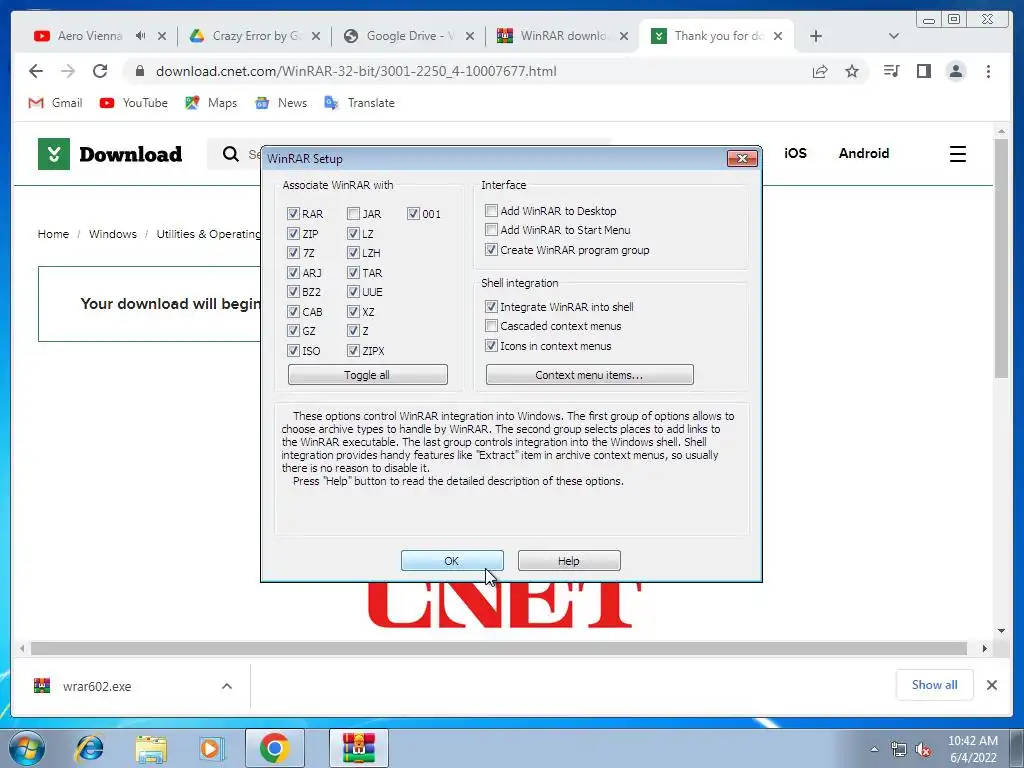Mute the Aero Vienna tab audio icon

click(140, 36)
